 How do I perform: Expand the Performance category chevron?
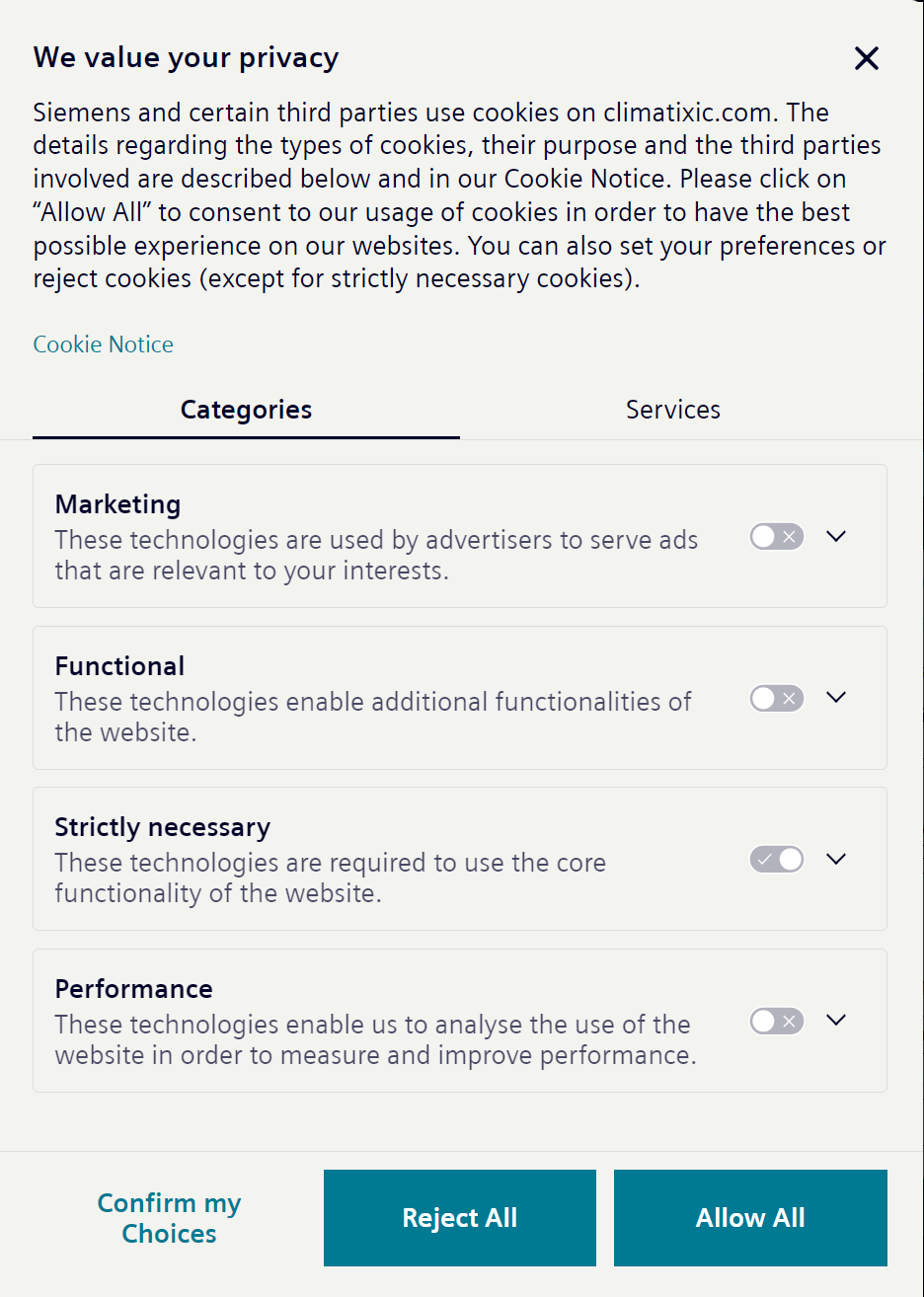tap(836, 1021)
